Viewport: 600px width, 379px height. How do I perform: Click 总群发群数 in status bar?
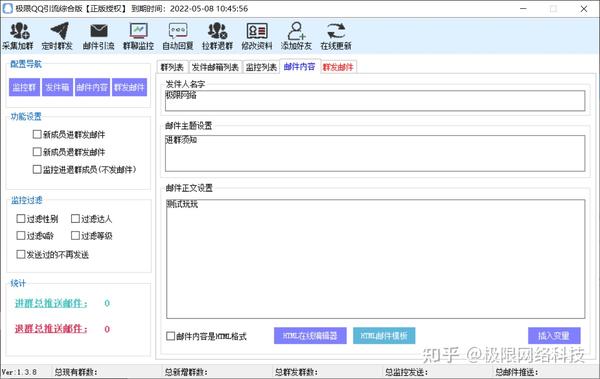(x=296, y=372)
